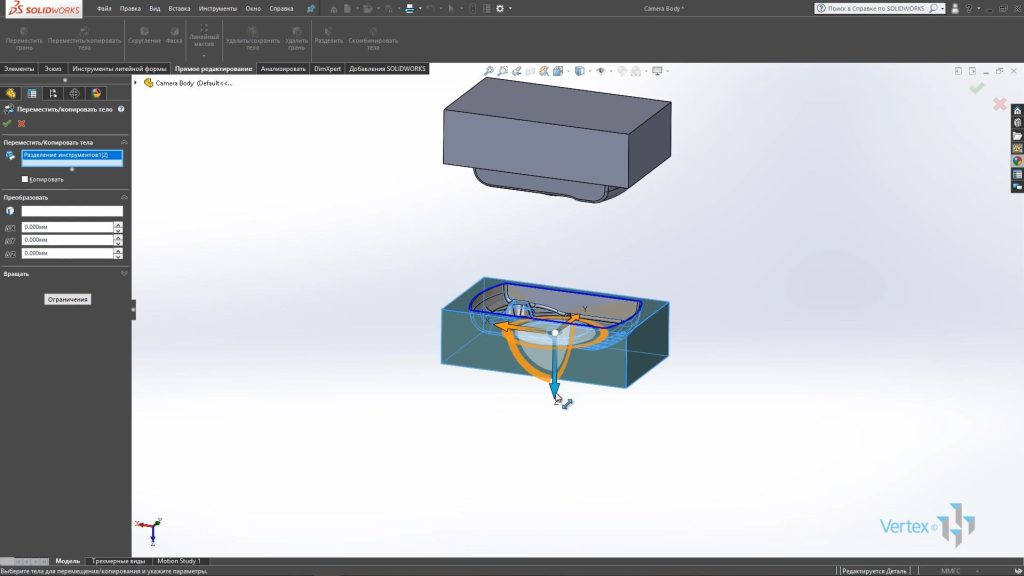Click Zoom to Fit magnifier icon
Image resolution: width=1024 pixels, height=576 pixels.
488,71
